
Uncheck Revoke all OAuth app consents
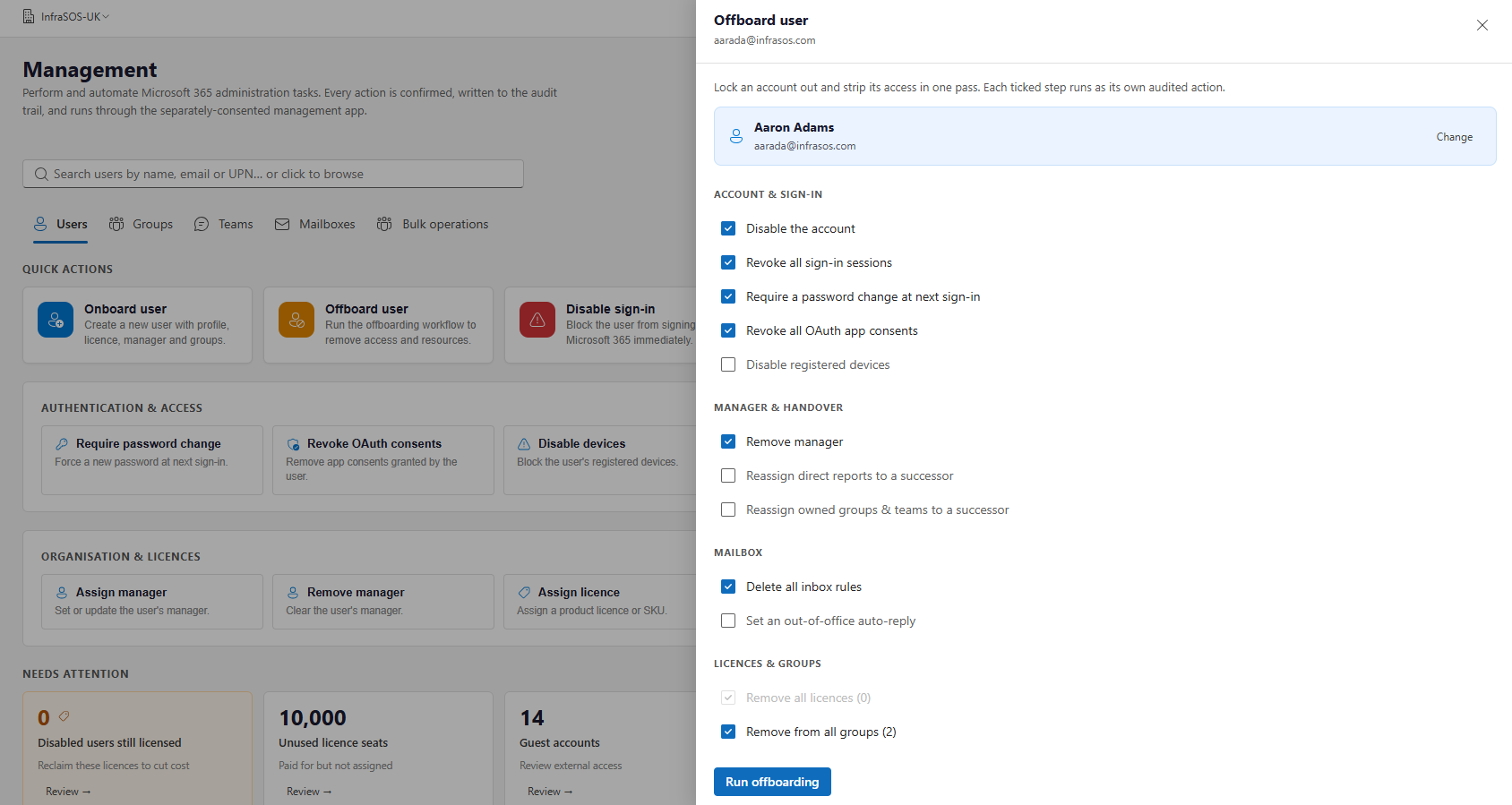pos(728,330)
